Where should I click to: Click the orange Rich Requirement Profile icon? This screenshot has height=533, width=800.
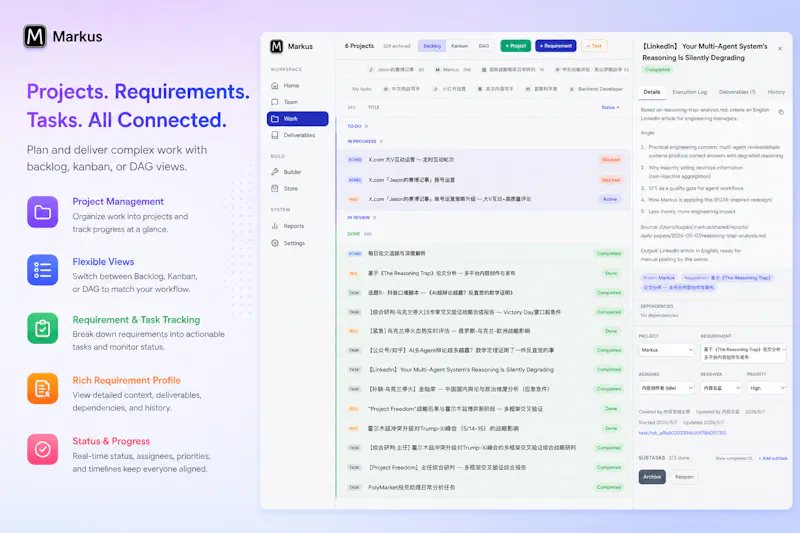(42, 389)
